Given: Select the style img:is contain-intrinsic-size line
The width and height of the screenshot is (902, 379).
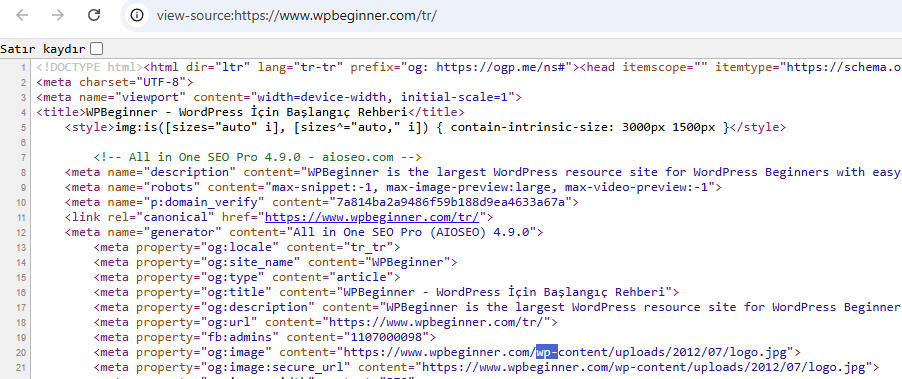Looking at the screenshot, I should pos(425,127).
